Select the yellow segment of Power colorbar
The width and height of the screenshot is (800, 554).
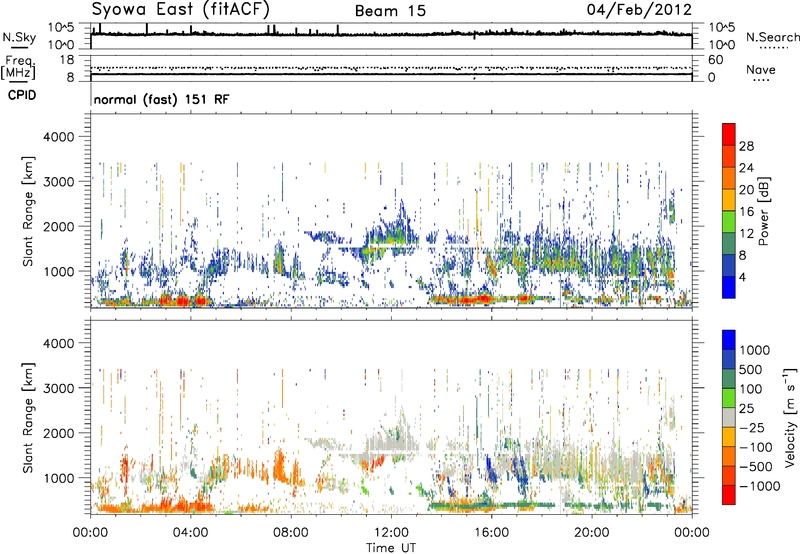[x=729, y=200]
